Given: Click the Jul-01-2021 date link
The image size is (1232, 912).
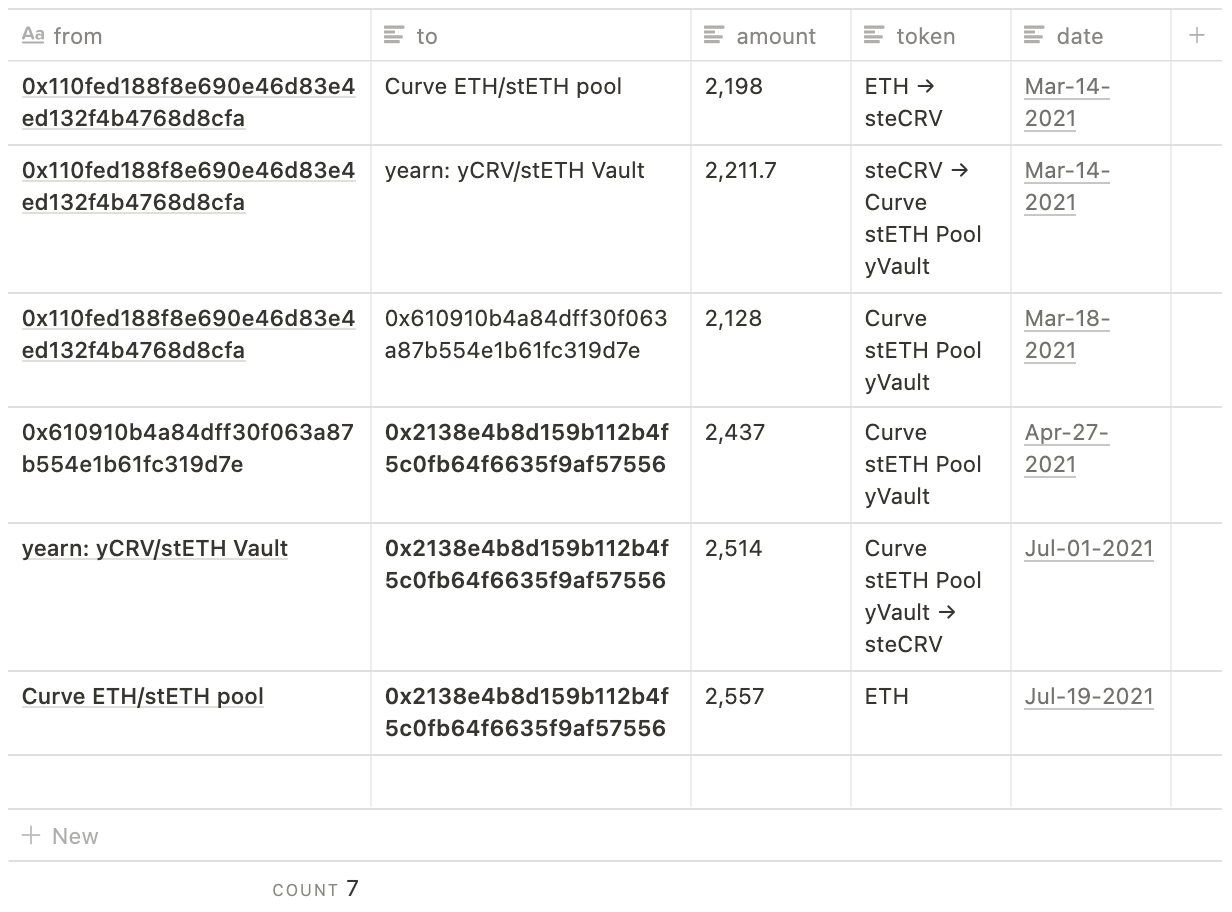Looking at the screenshot, I should click(x=1089, y=549).
